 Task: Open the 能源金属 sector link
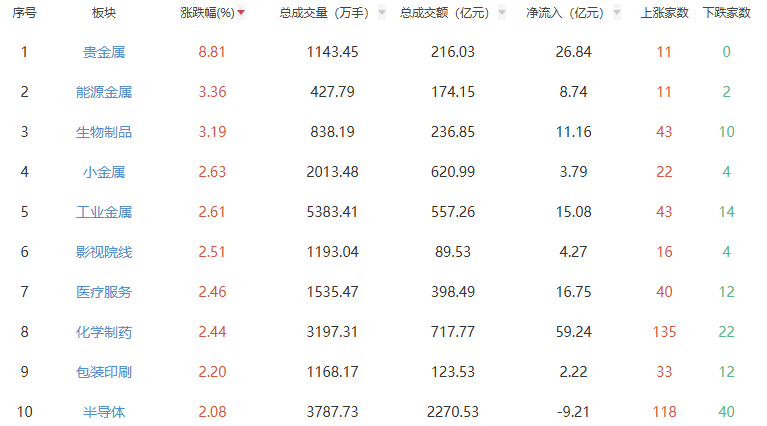click(x=104, y=92)
